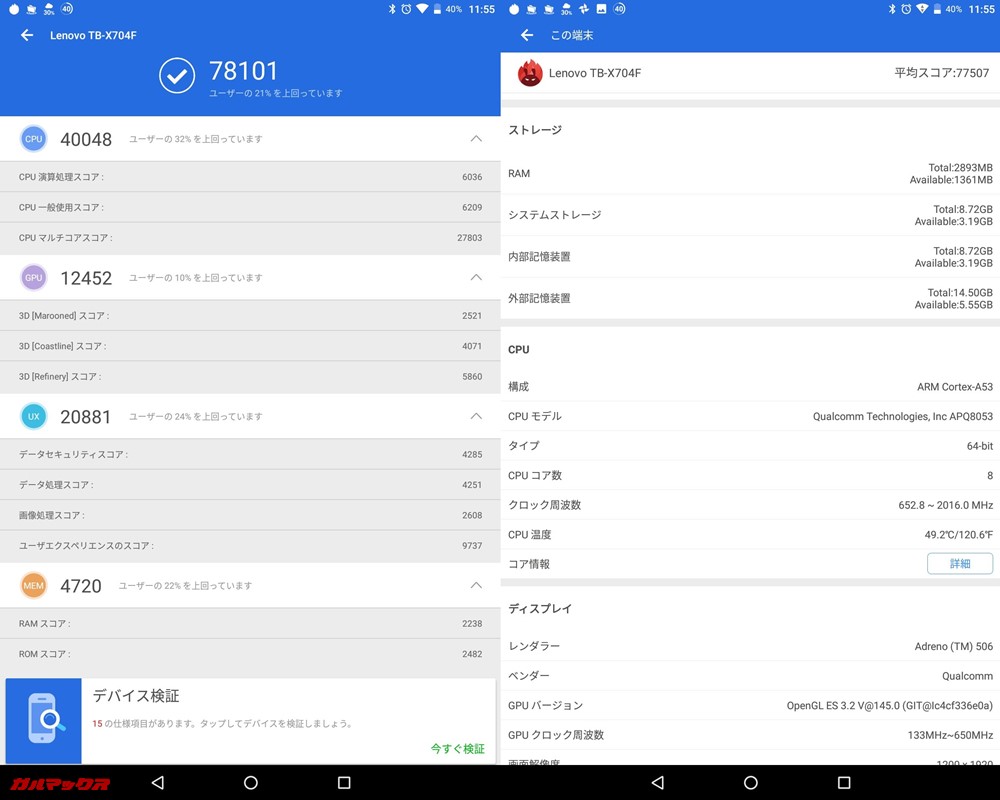Click the GPU score badge icon
Image resolution: width=1000 pixels, height=800 pixels.
[33, 277]
